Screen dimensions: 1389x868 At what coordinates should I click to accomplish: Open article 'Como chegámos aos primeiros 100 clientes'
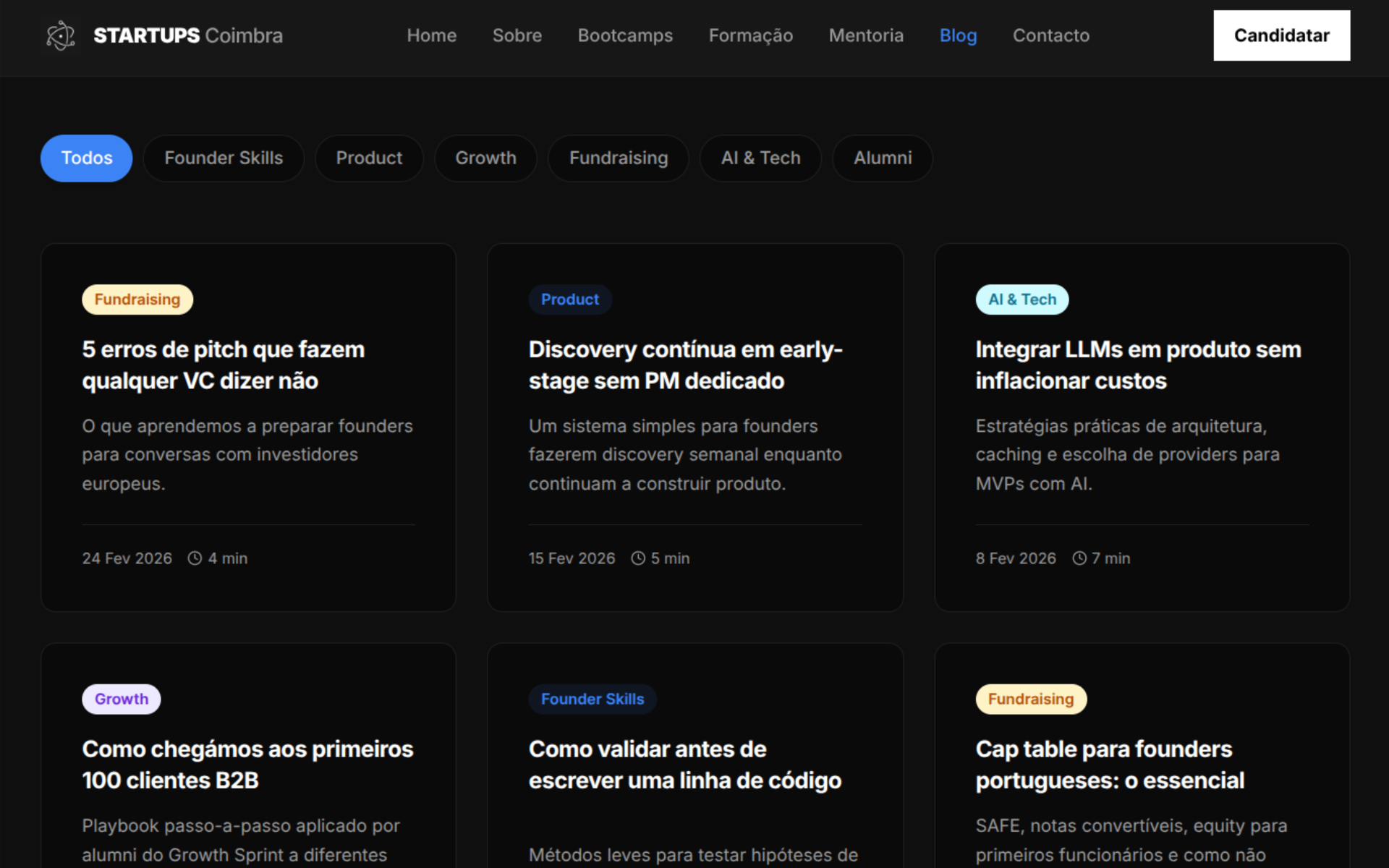tap(247, 765)
